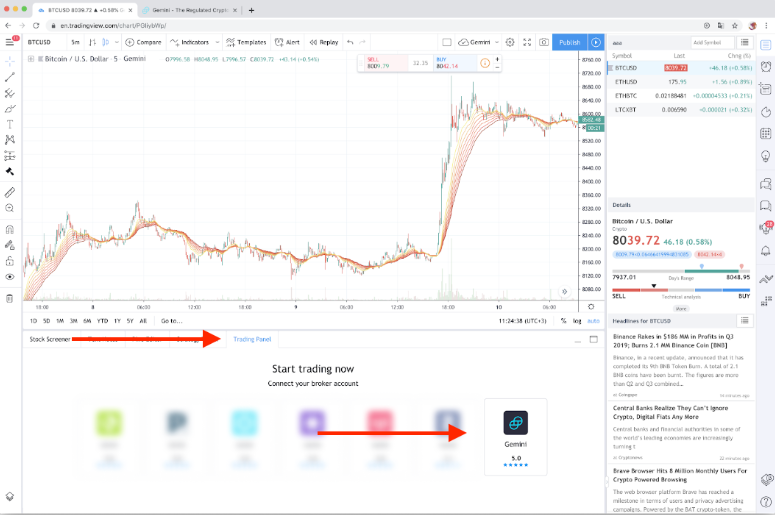Open chart settings gear icon

pos(510,43)
